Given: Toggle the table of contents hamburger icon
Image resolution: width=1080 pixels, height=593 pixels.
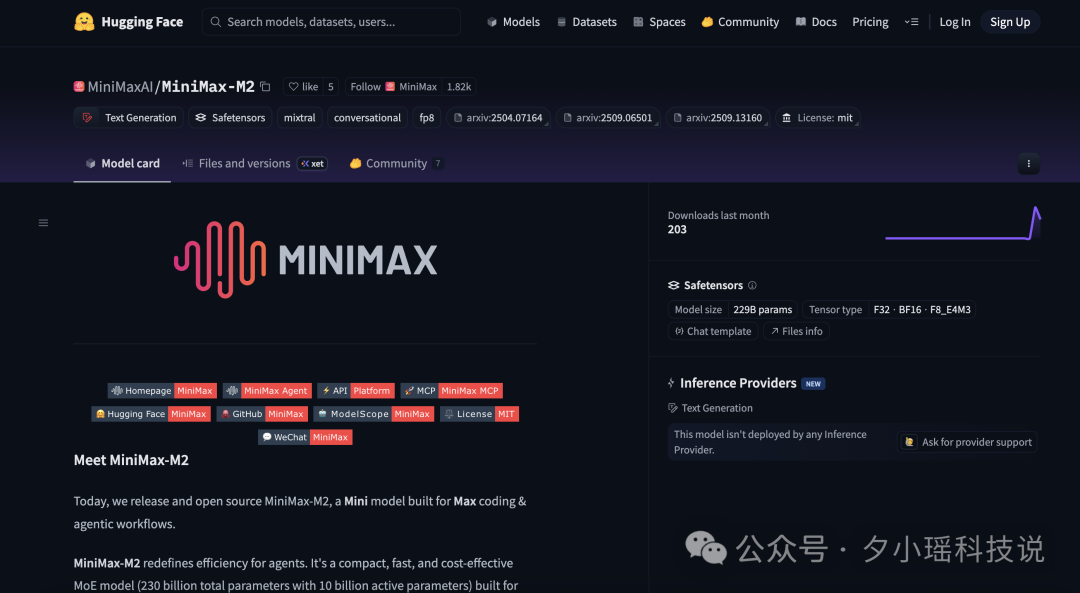Looking at the screenshot, I should (x=43, y=223).
